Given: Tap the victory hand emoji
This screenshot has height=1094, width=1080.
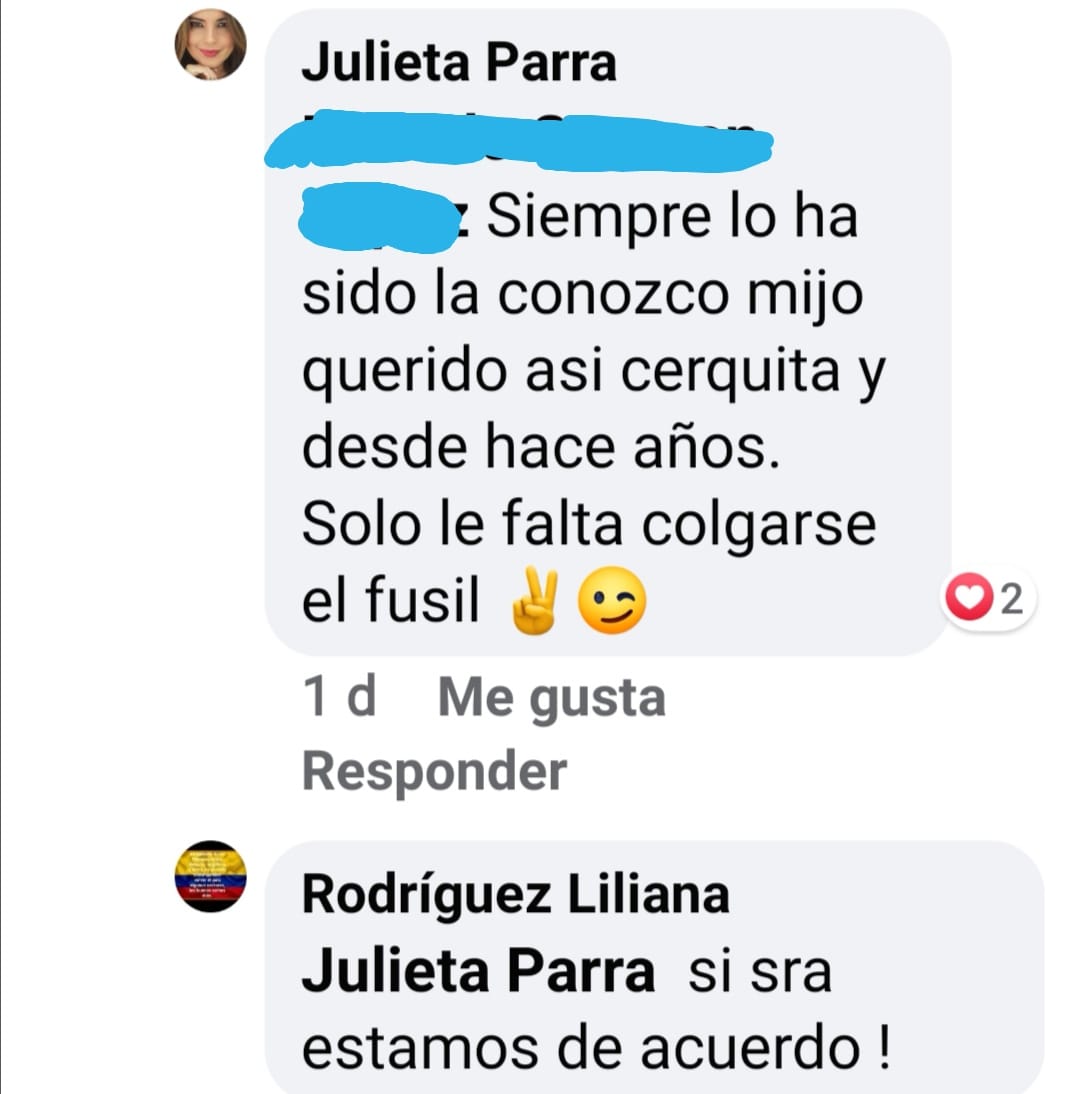Looking at the screenshot, I should click(534, 601).
